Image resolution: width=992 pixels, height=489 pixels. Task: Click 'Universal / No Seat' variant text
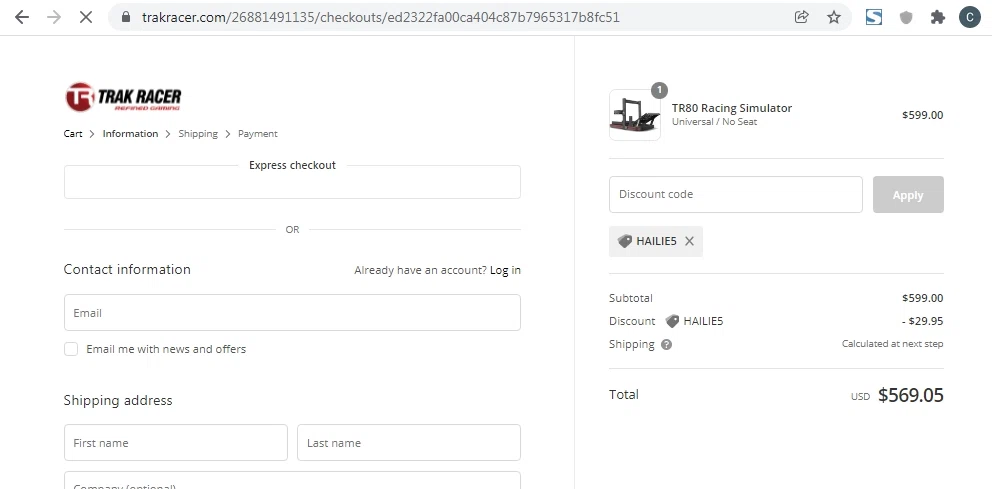coord(714,121)
